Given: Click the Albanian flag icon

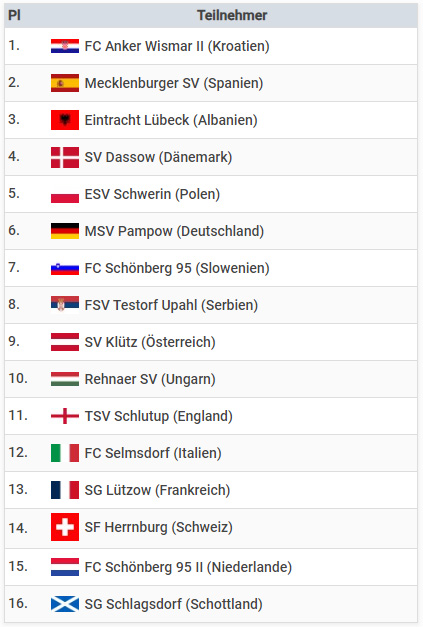Looking at the screenshot, I should coord(65,120).
